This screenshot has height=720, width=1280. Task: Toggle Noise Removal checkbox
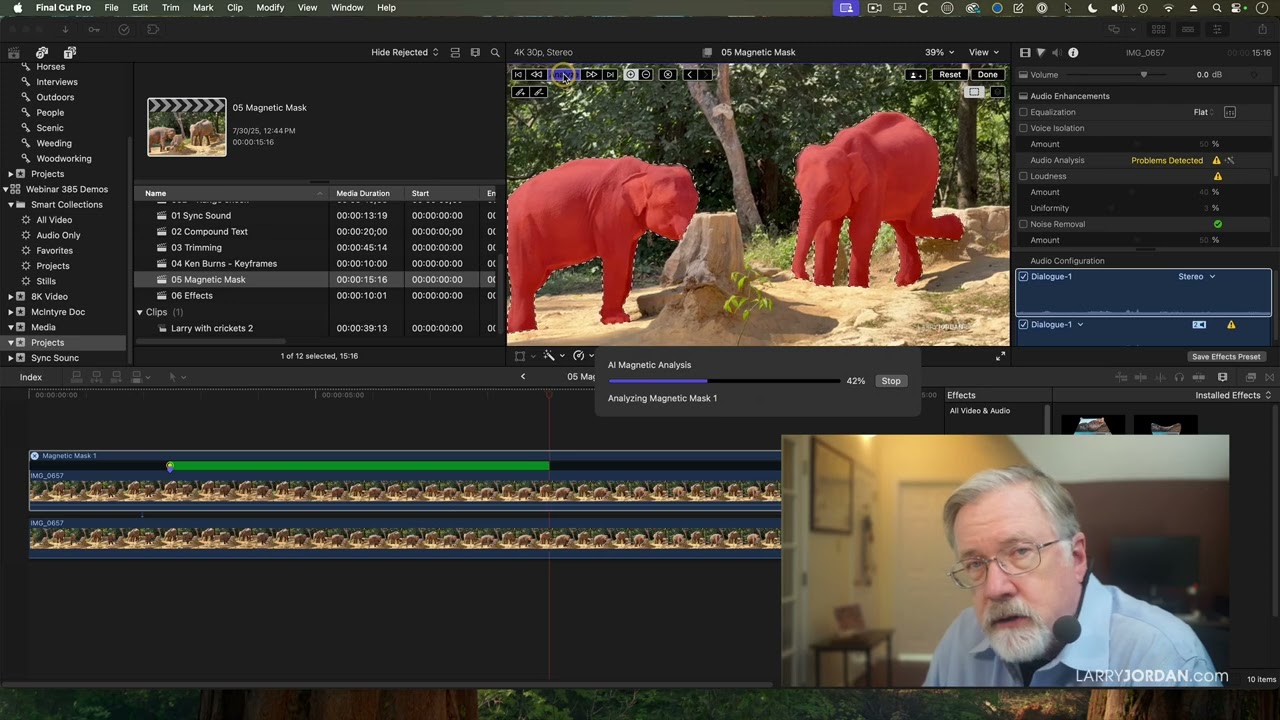click(x=1023, y=224)
